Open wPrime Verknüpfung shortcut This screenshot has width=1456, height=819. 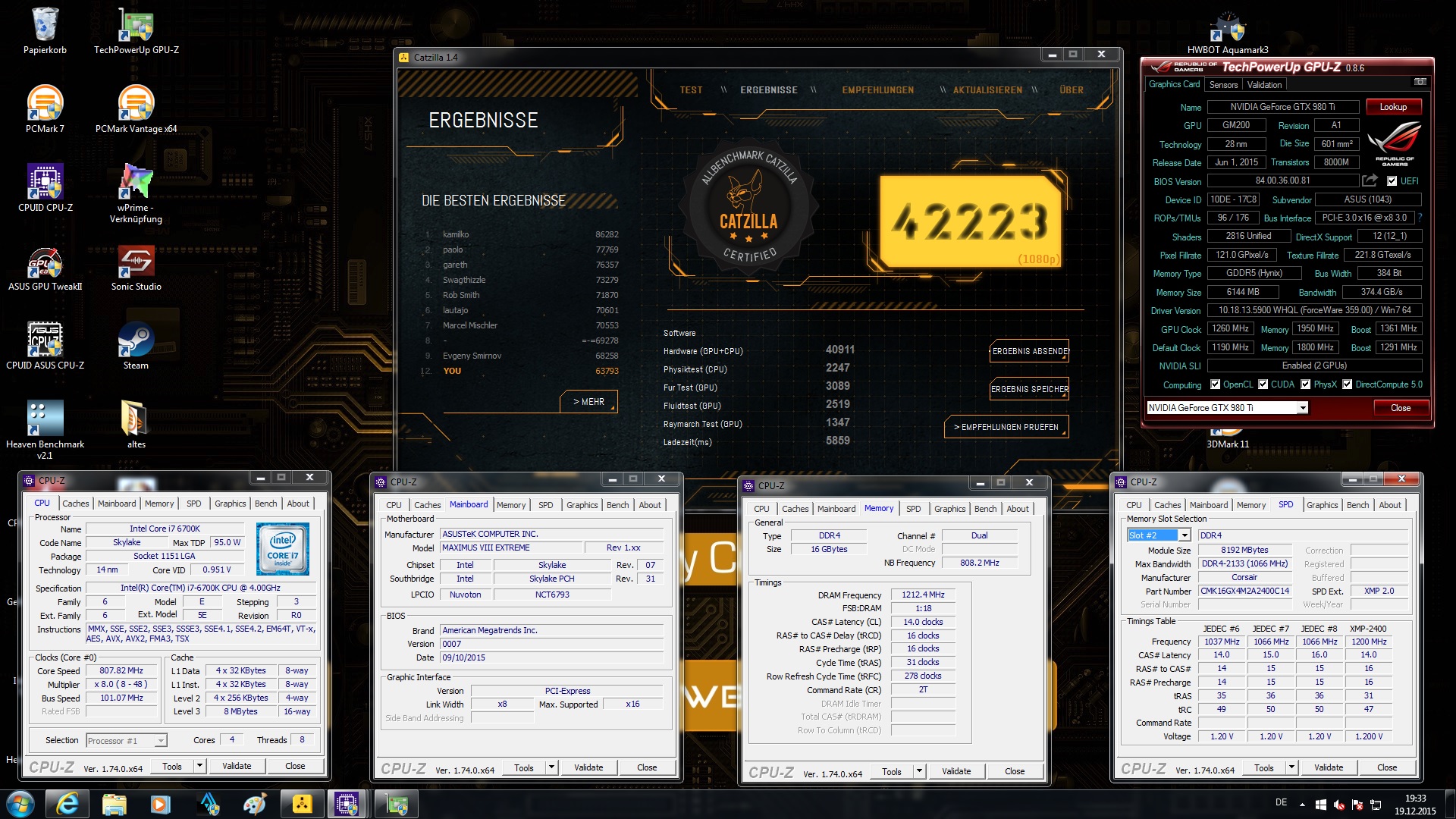136,193
